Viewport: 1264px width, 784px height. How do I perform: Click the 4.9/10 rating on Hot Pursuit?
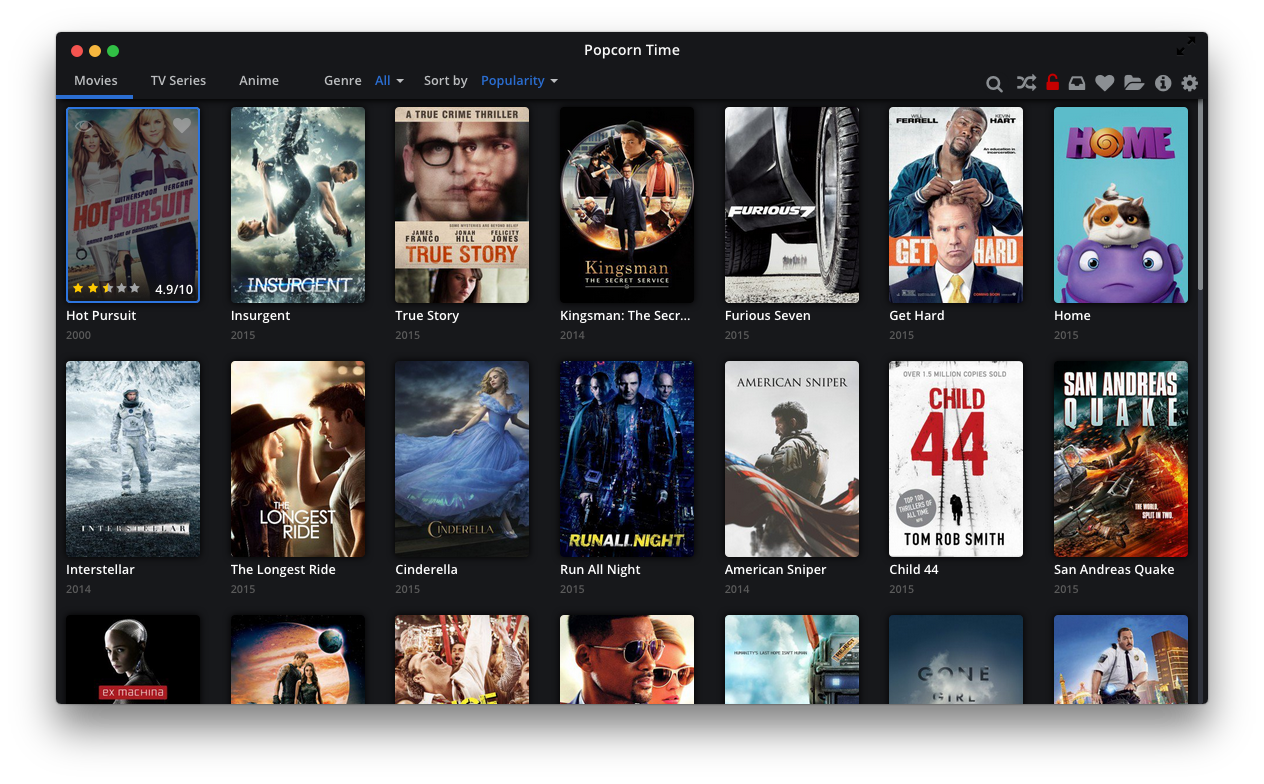(174, 290)
